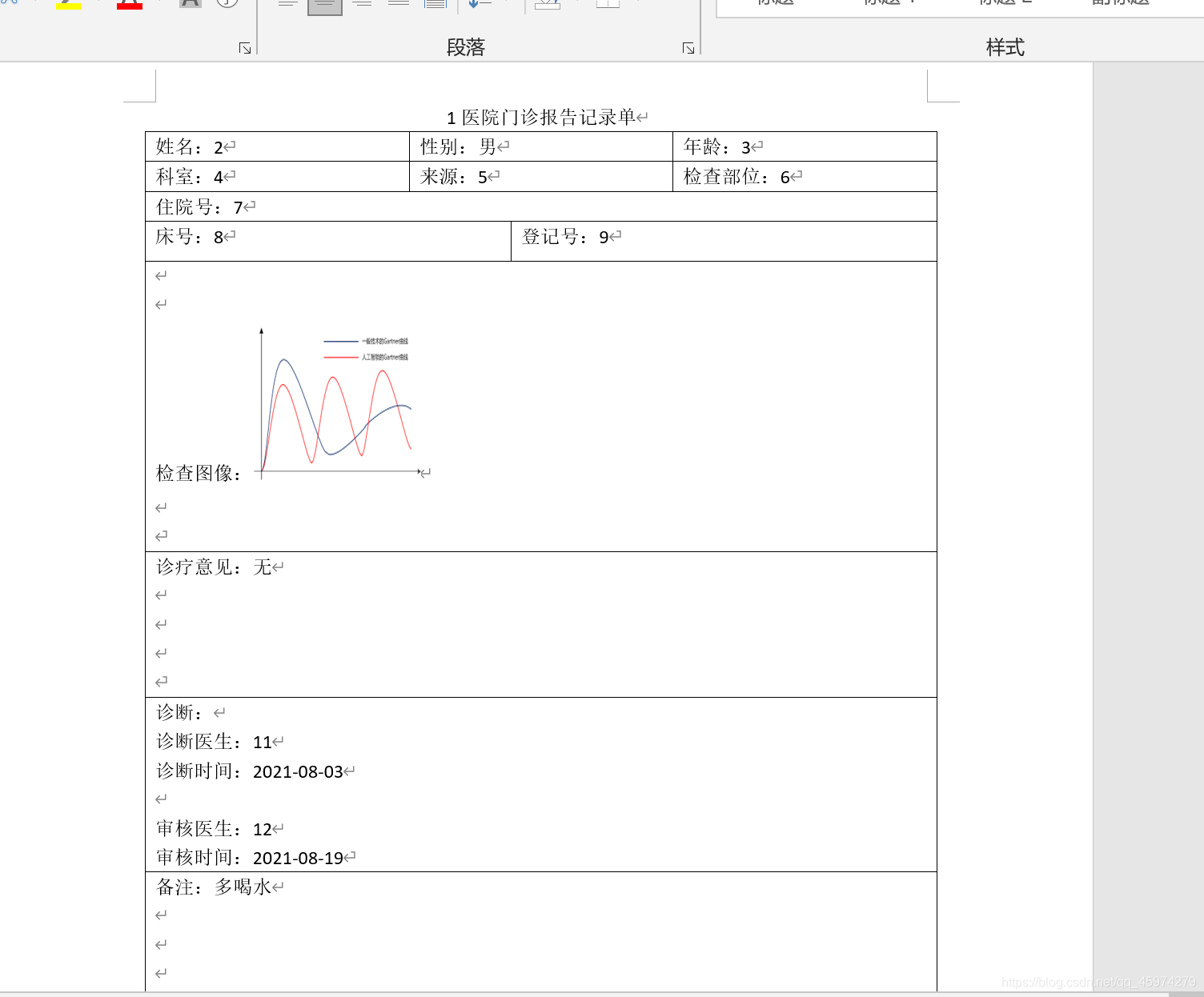Open the 段落 paragraph settings dialog launcher
Viewport: 1204px width, 997px height.
coord(688,49)
